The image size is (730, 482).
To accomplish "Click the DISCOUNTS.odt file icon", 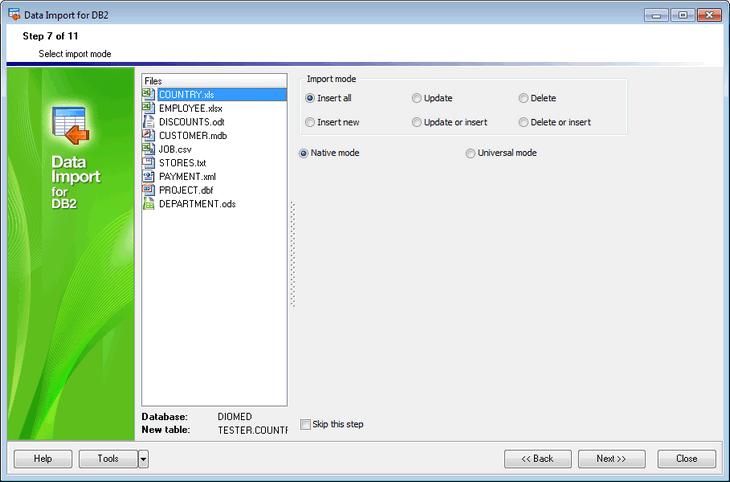I will pyautogui.click(x=150, y=122).
